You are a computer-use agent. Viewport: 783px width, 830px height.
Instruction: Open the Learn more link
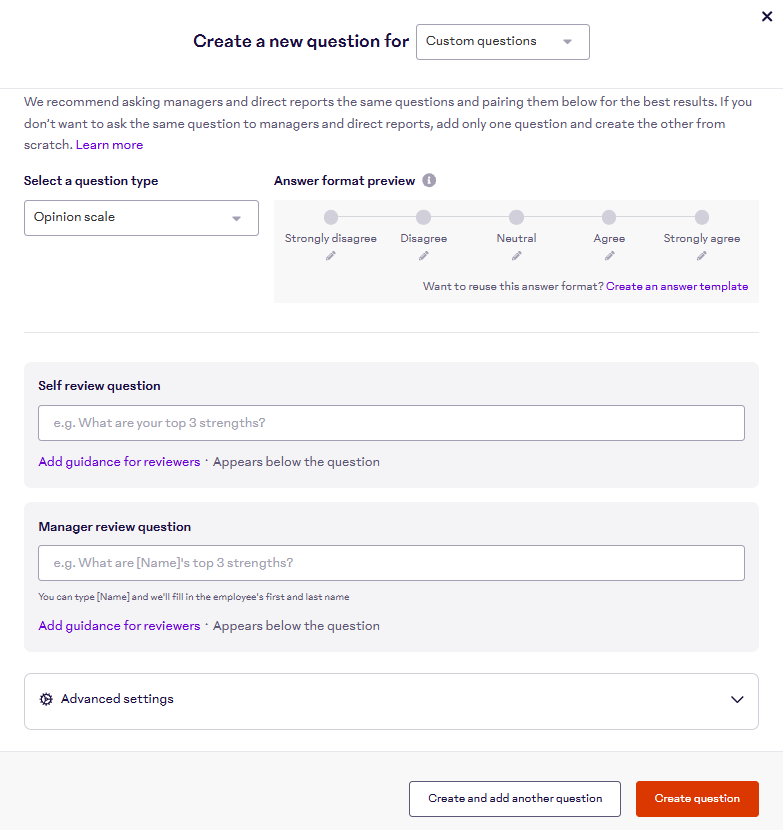pyautogui.click(x=109, y=145)
